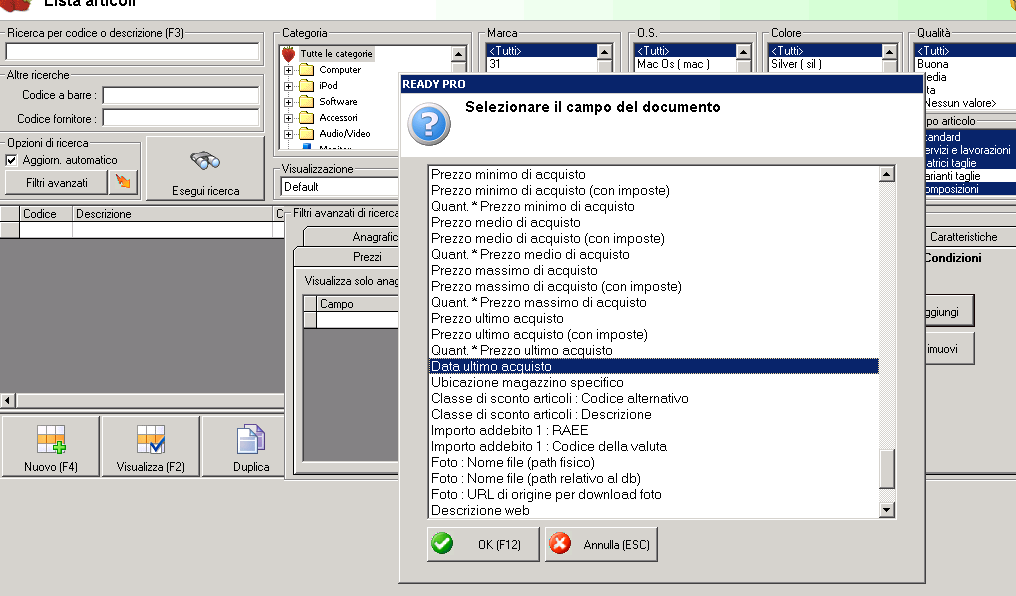This screenshot has height=596, width=1016.
Task: Select Descrizione web entry
Action: pyautogui.click(x=654, y=510)
